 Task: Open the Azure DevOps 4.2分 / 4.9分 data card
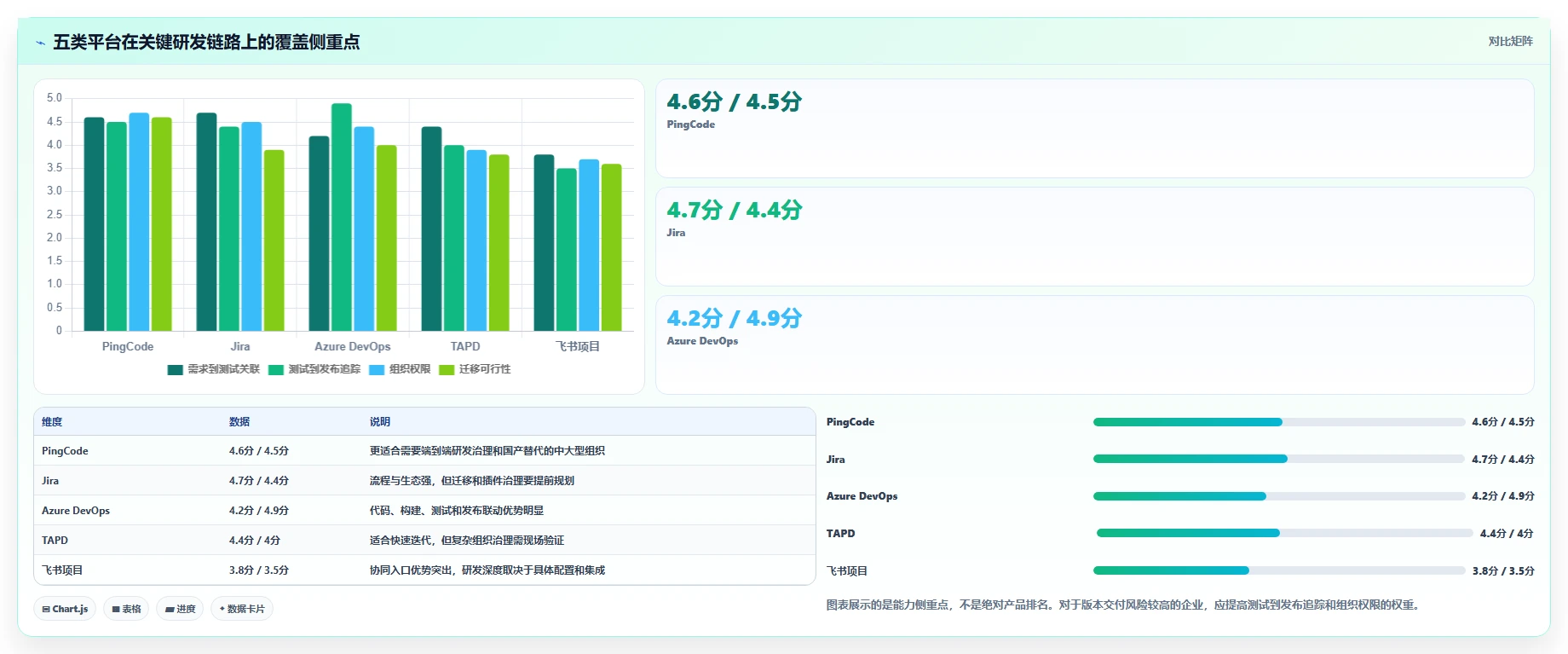pos(1095,345)
